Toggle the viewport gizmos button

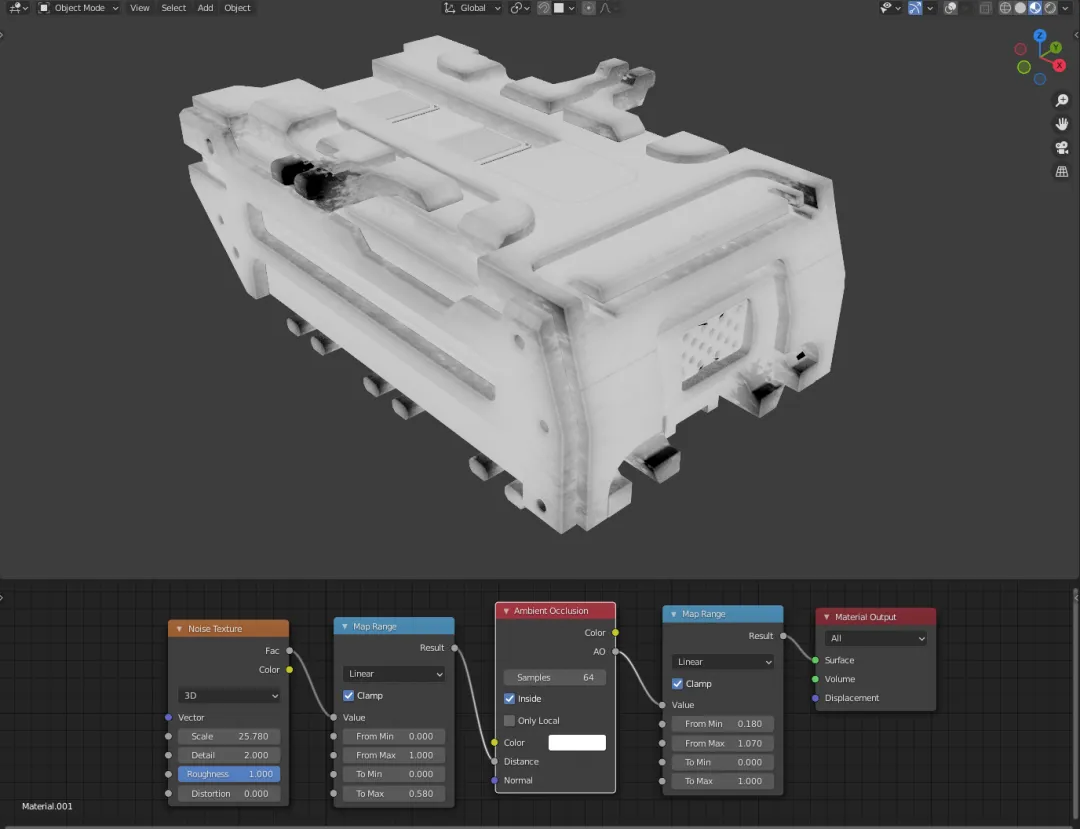915,8
